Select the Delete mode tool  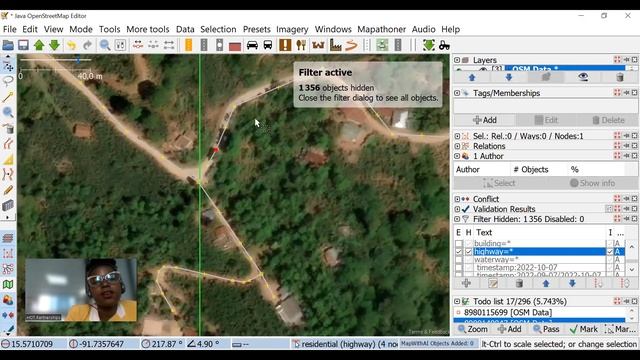[8, 128]
